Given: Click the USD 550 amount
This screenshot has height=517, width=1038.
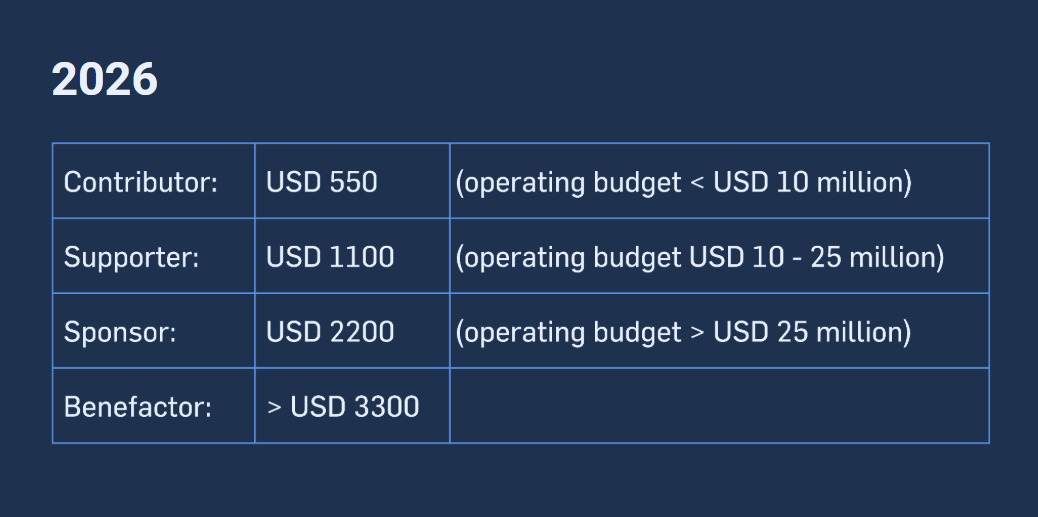Looking at the screenshot, I should pyautogui.click(x=322, y=182).
